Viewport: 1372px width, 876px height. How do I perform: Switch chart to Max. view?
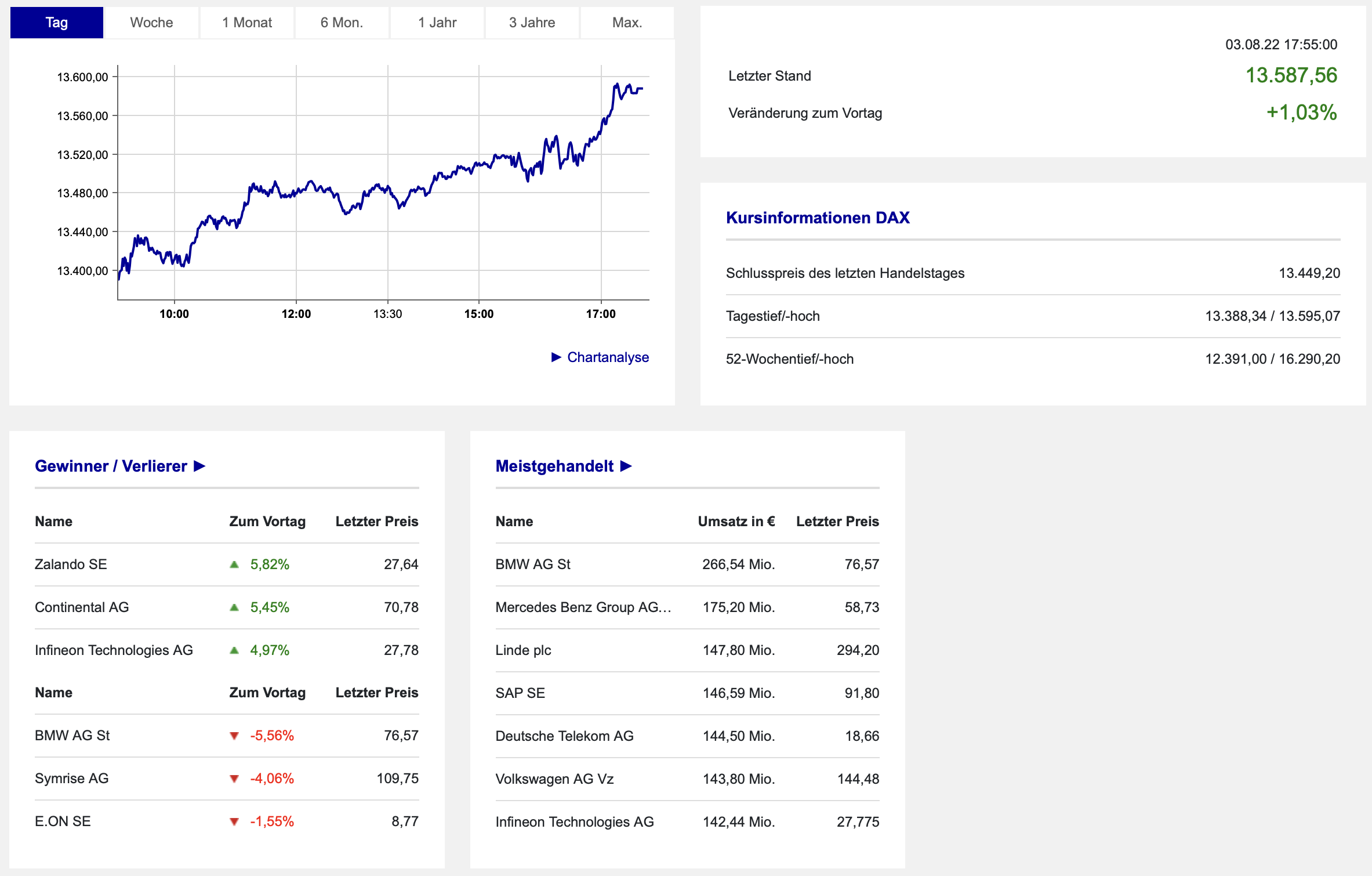coord(627,23)
